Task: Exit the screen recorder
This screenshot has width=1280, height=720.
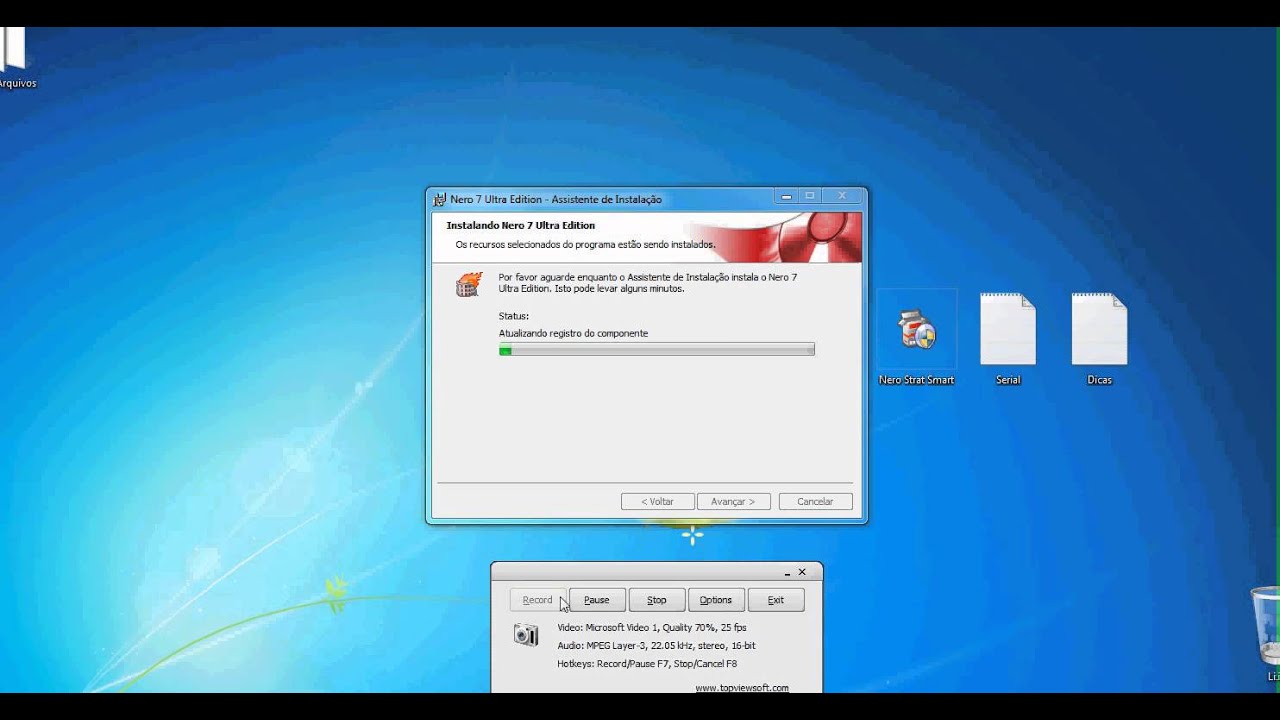Action: 776,600
